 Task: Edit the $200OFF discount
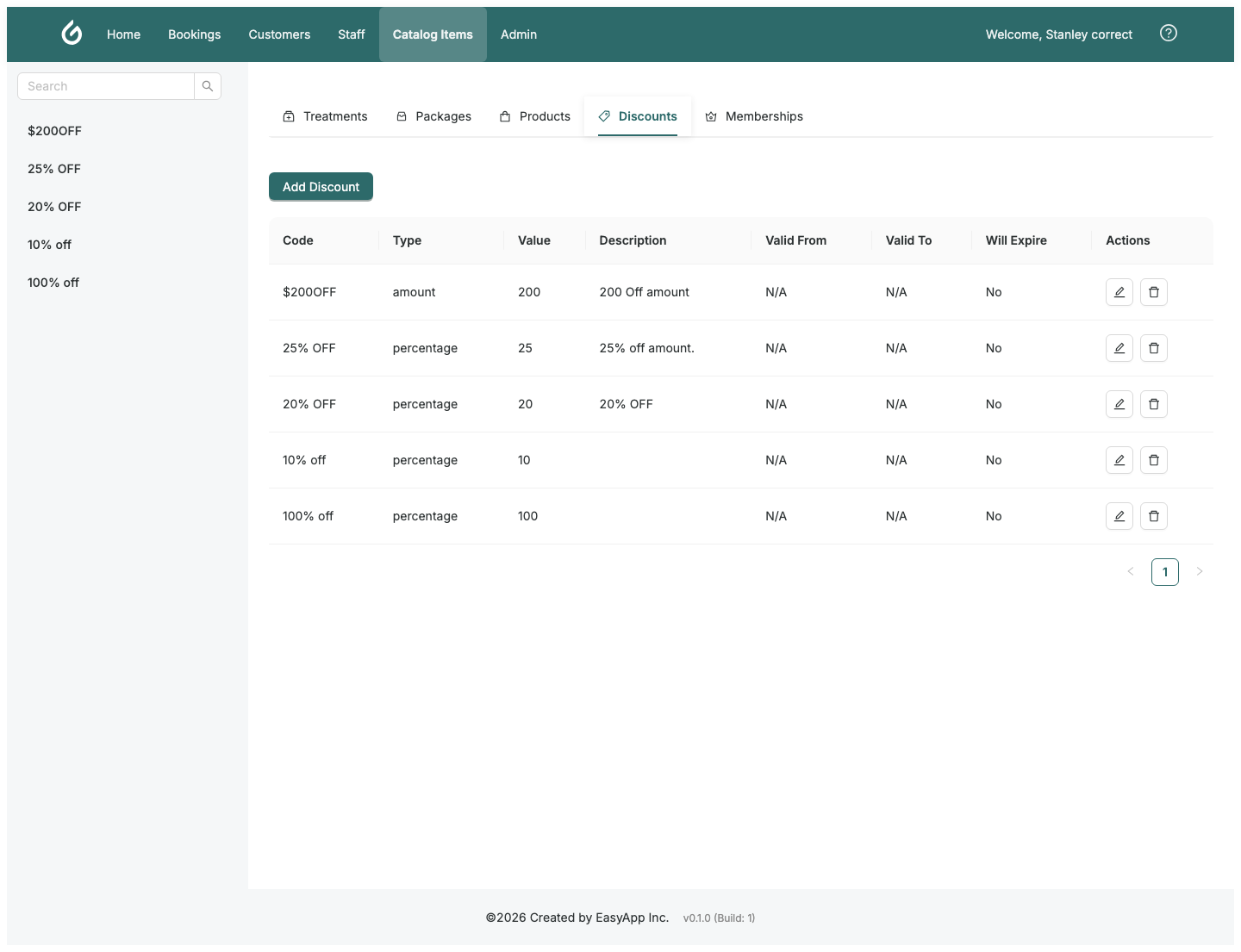pos(1119,292)
